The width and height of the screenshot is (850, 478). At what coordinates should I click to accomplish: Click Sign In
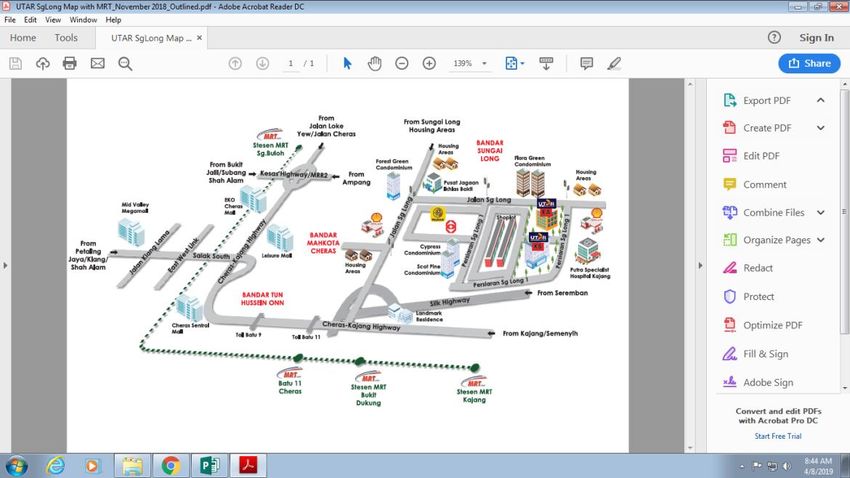[x=816, y=37]
